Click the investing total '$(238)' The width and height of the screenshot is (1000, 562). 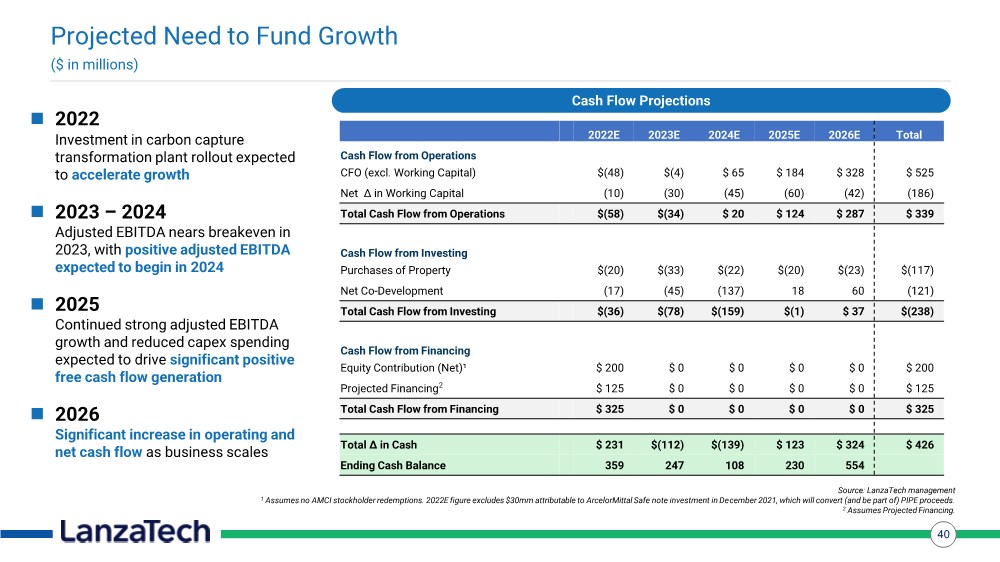click(917, 311)
